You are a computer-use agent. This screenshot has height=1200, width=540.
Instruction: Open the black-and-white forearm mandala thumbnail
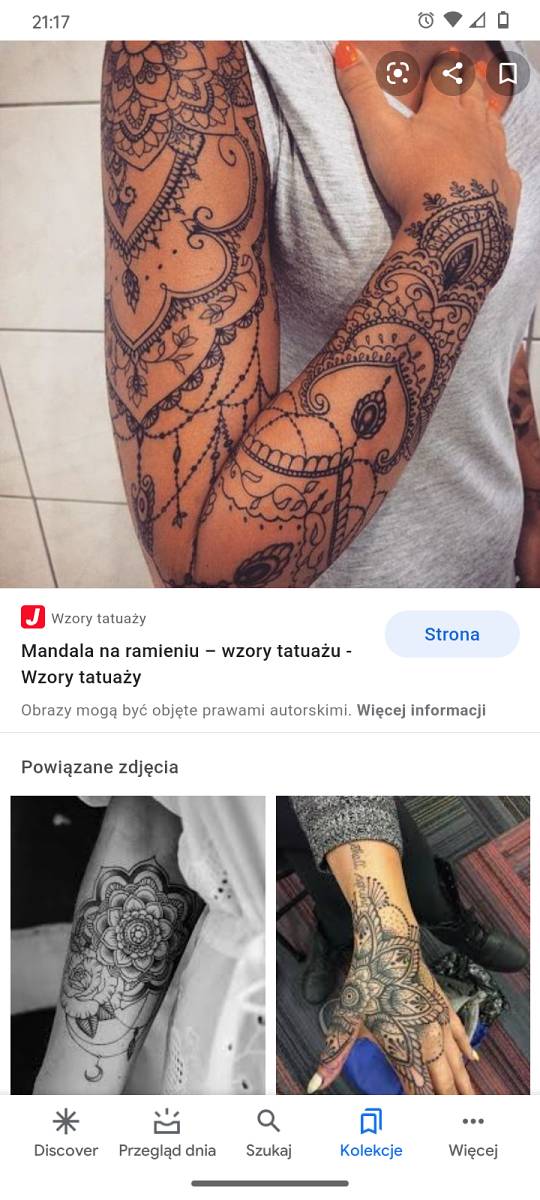point(138,945)
